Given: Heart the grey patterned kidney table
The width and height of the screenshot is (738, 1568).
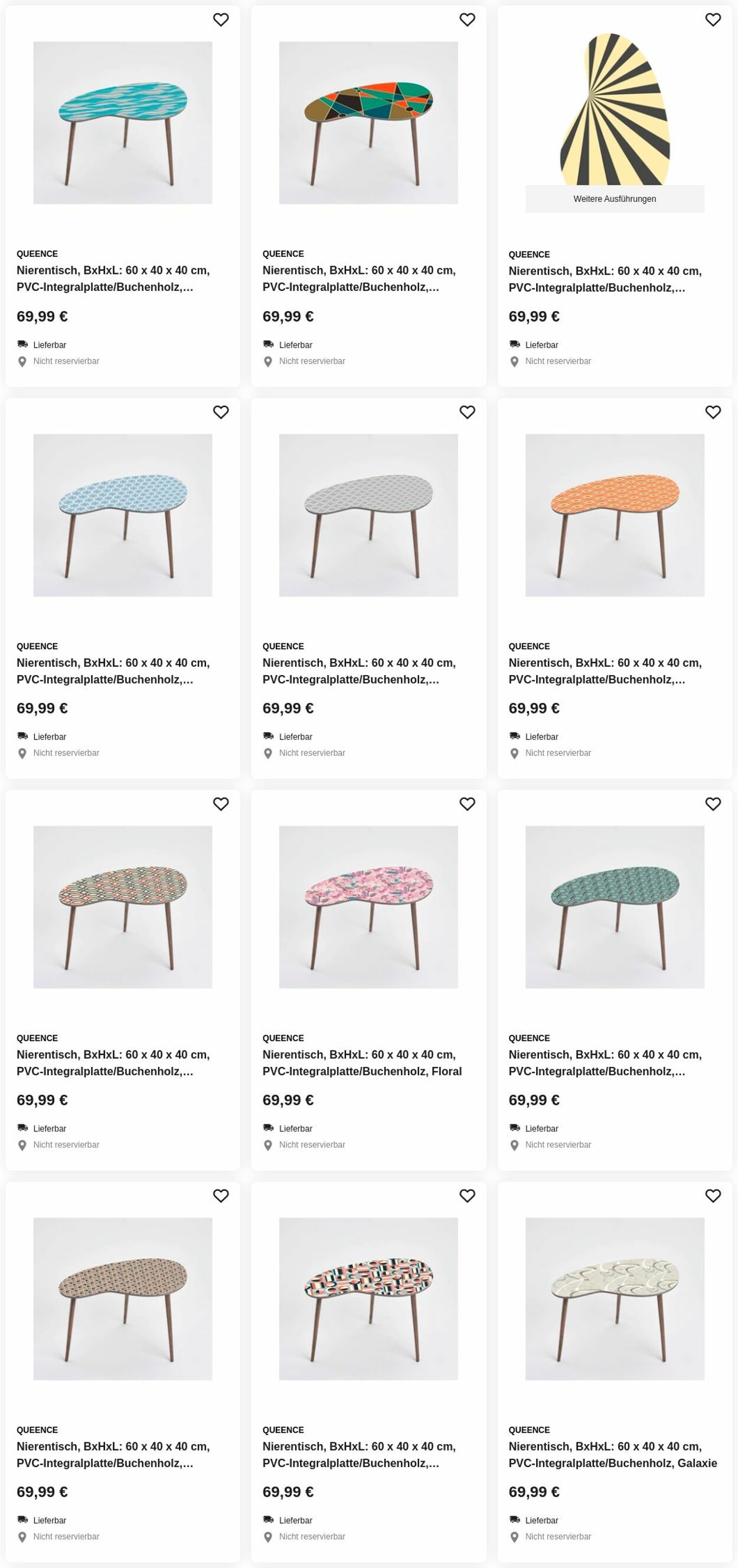Looking at the screenshot, I should [x=467, y=412].
